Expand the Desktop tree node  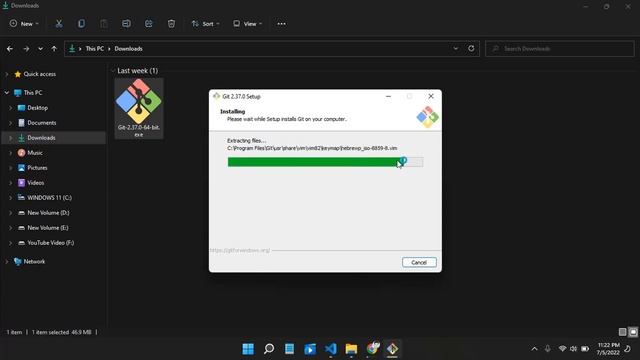(x=10, y=108)
